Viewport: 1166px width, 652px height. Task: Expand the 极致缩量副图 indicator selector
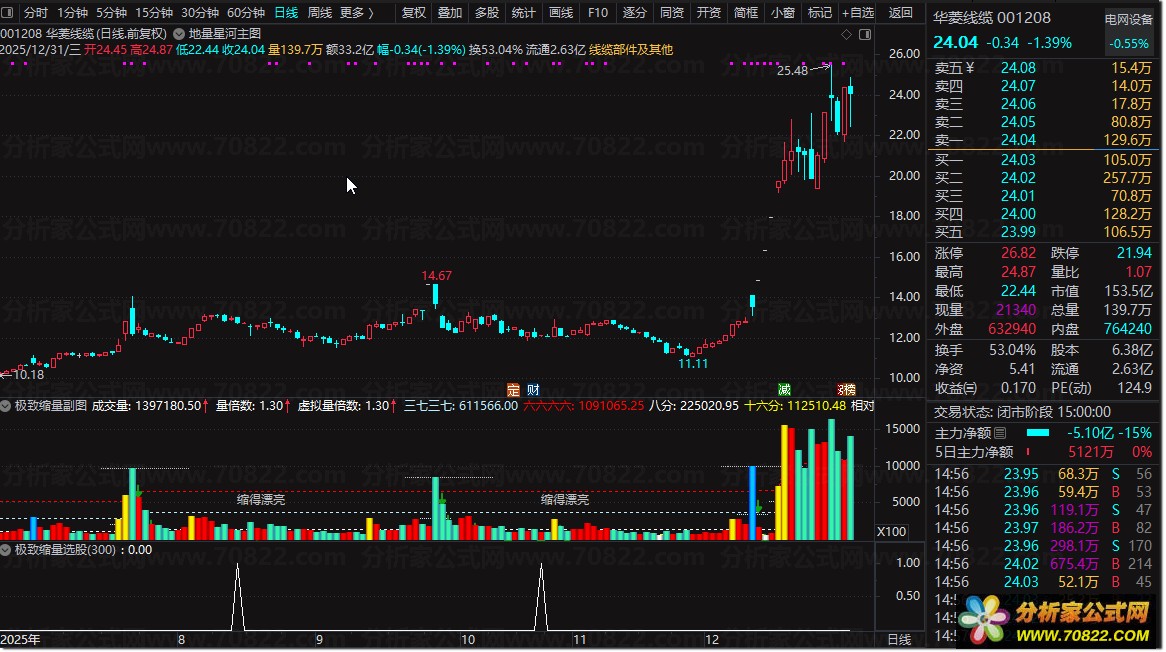pyautogui.click(x=6, y=406)
